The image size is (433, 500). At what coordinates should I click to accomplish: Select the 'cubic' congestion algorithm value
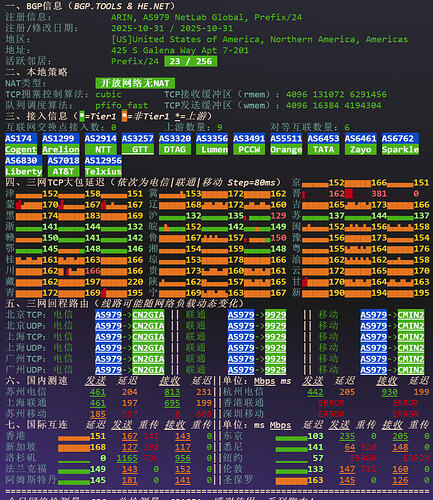pyautogui.click(x=108, y=94)
